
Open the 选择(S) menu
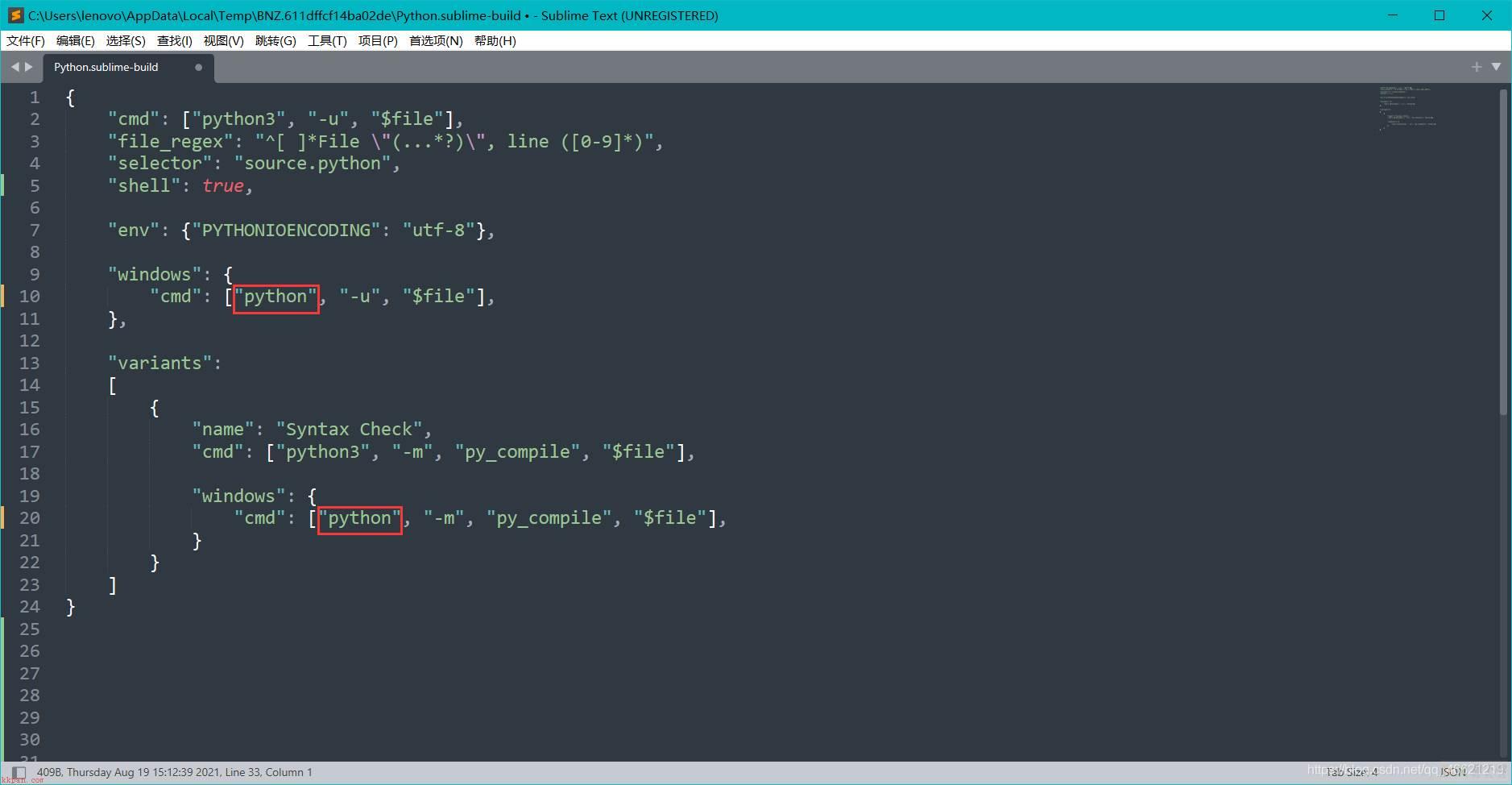click(x=126, y=40)
